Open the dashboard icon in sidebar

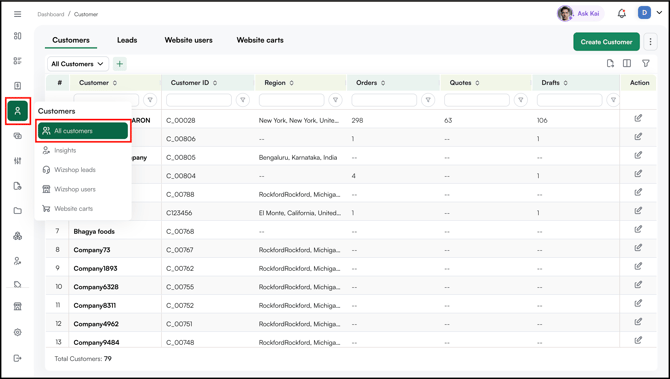click(x=18, y=36)
